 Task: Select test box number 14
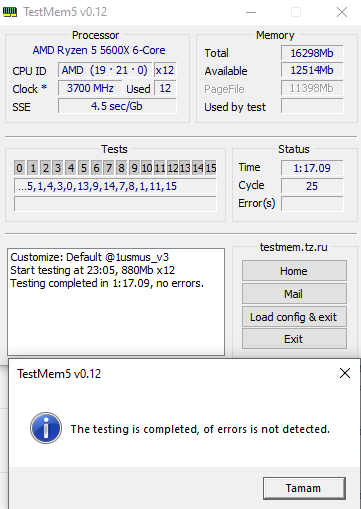click(x=198, y=168)
